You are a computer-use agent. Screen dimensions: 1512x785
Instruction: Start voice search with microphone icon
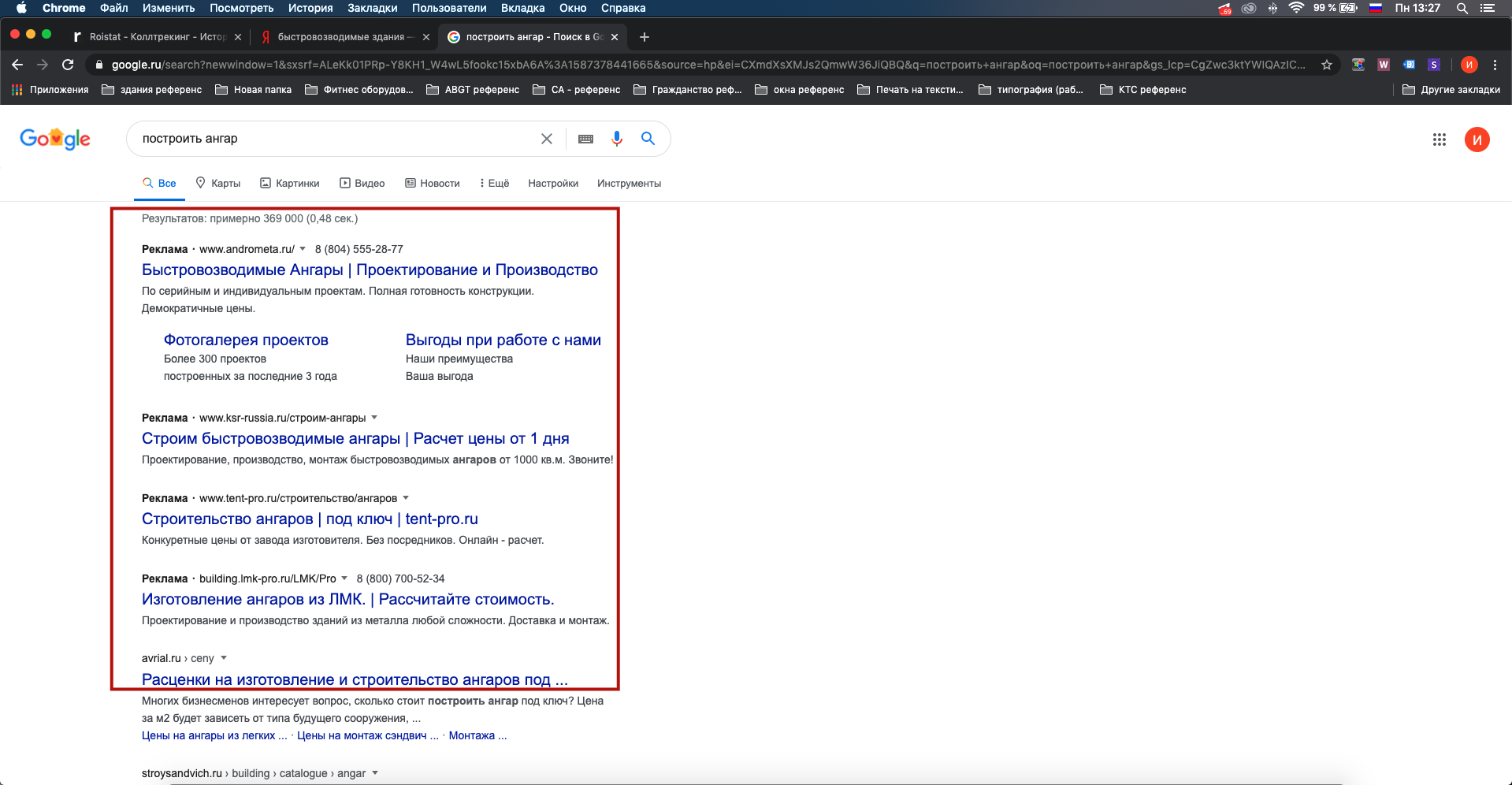coord(617,139)
